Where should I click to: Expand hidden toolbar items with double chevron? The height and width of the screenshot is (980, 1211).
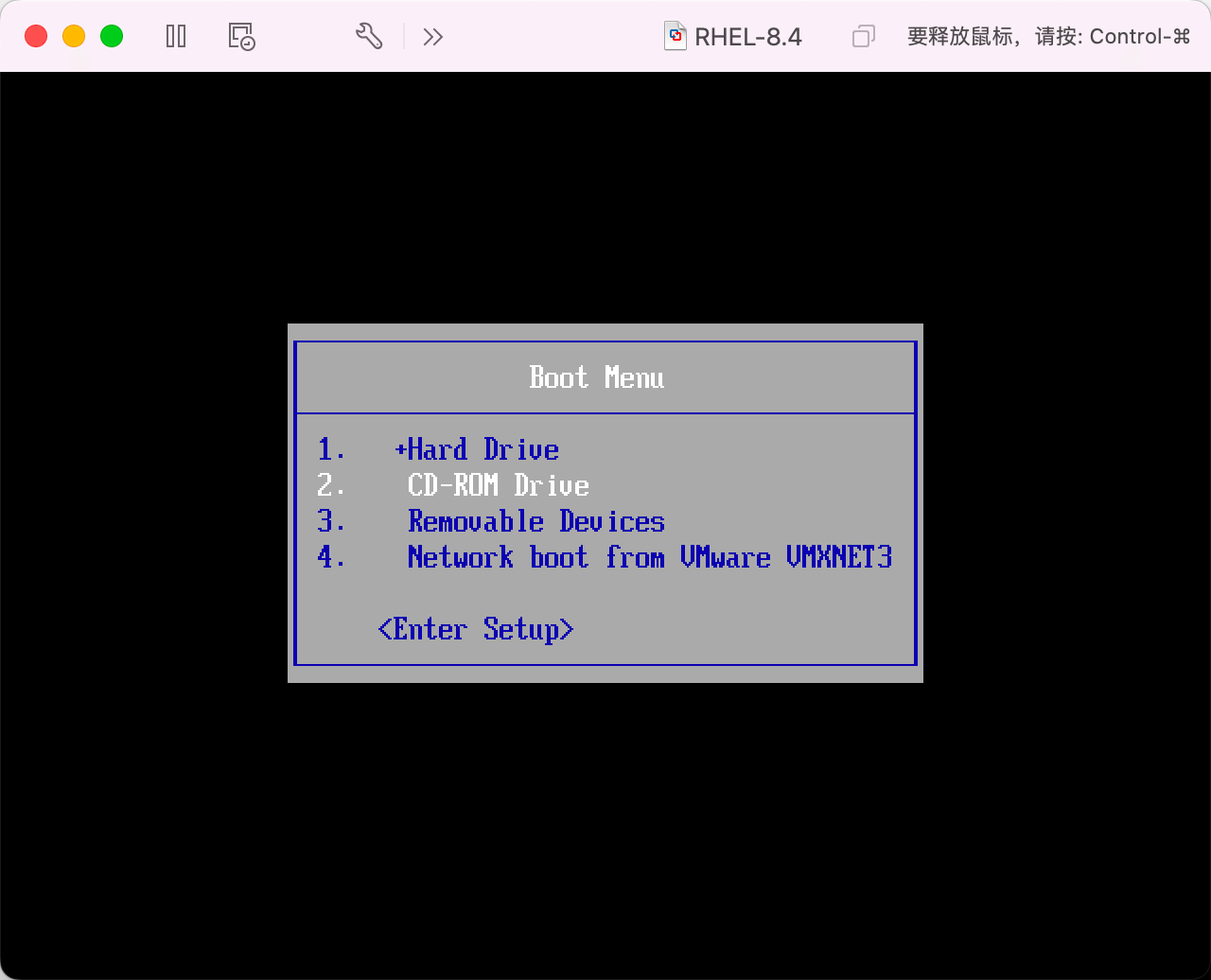433,37
